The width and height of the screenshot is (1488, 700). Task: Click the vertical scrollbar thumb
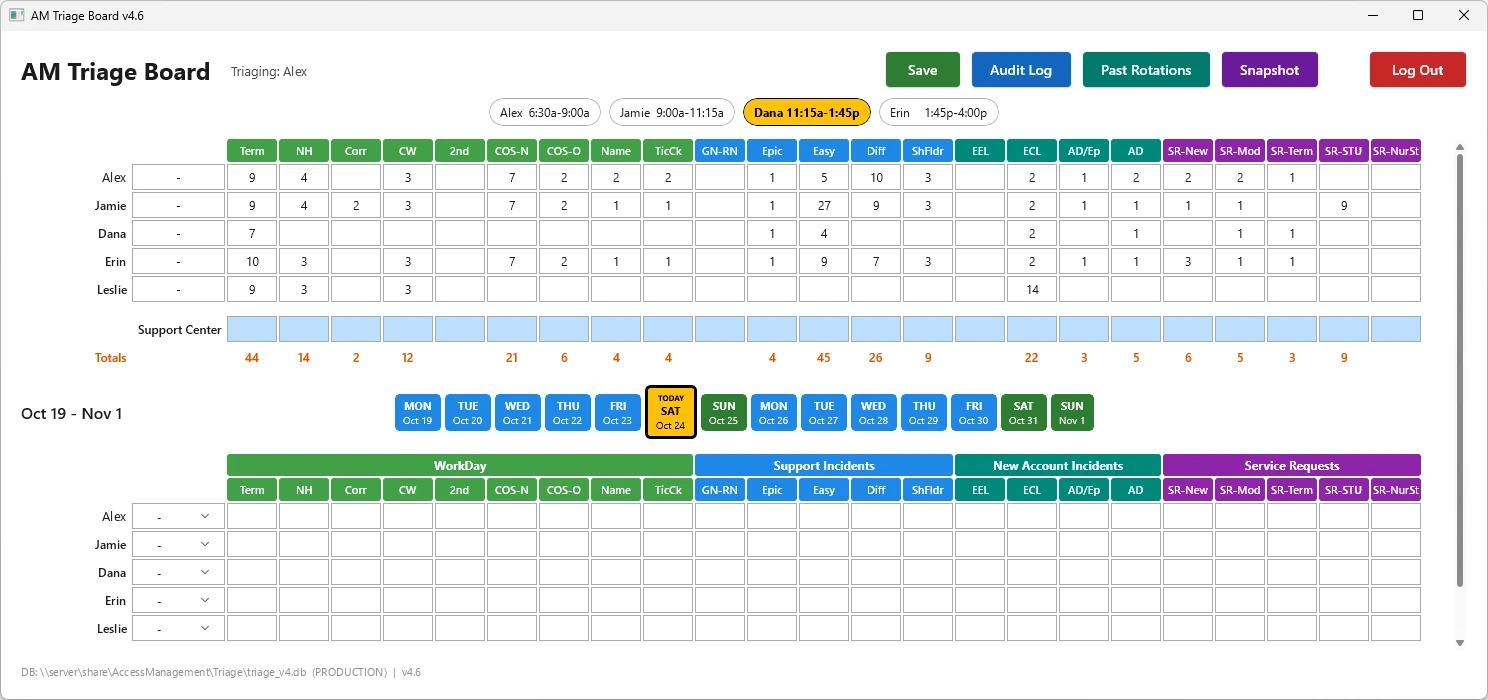pos(1460,370)
